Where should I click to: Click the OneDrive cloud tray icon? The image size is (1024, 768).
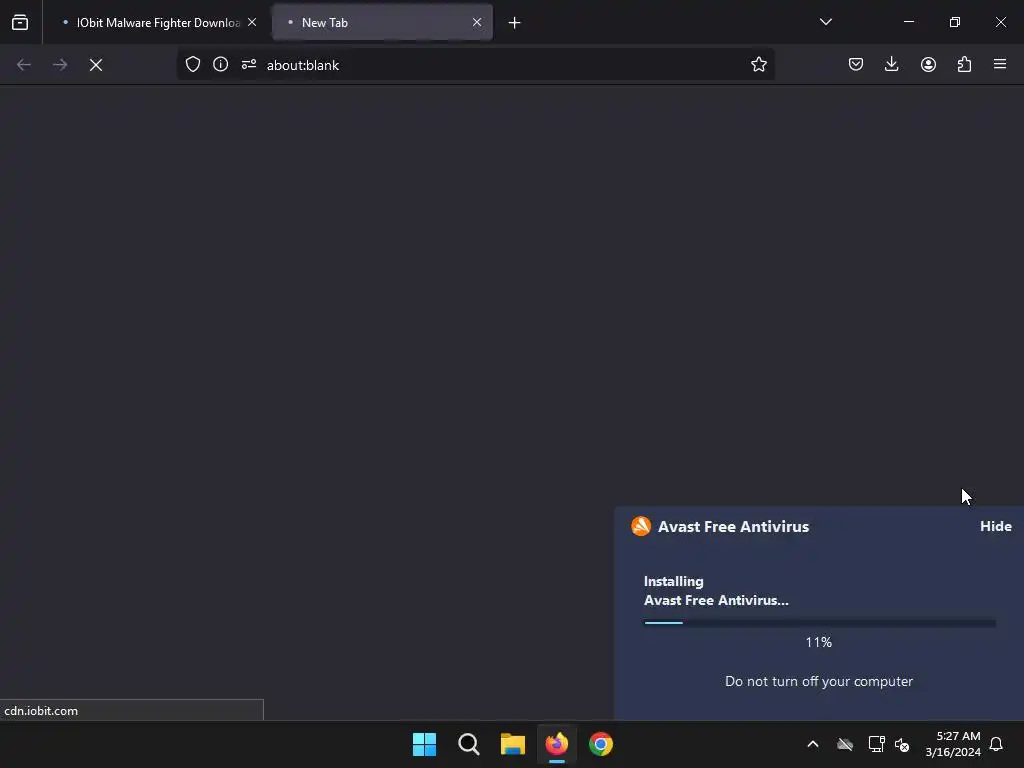(845, 744)
